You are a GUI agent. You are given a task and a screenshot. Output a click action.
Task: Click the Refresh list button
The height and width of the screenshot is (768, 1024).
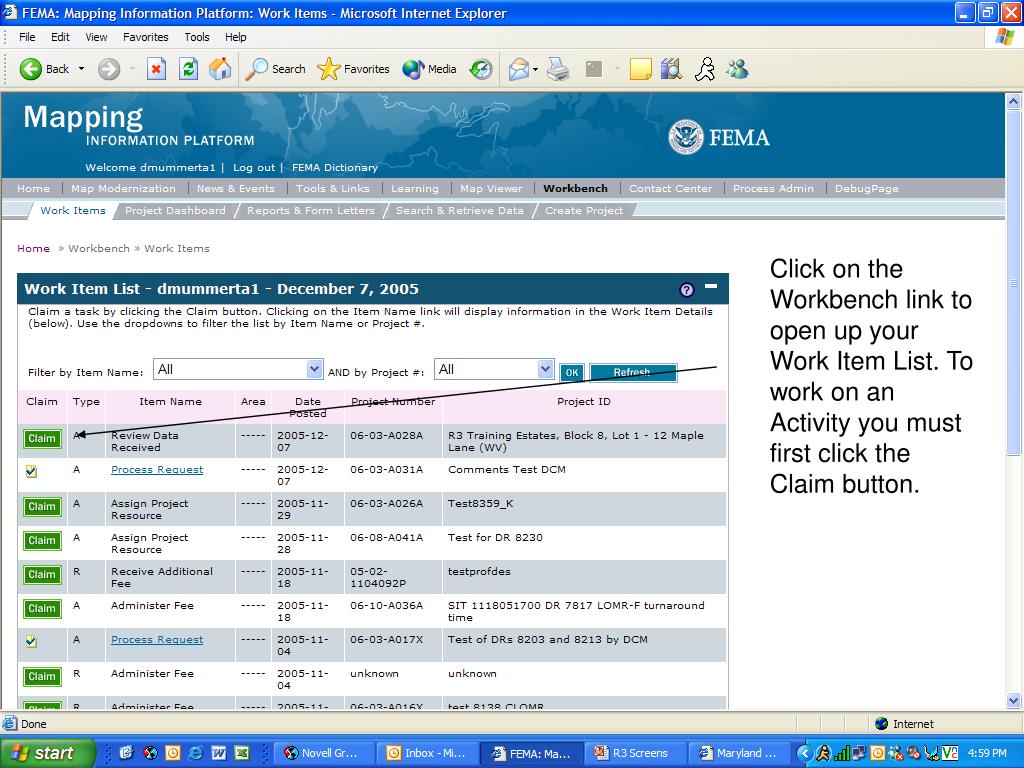pos(633,372)
